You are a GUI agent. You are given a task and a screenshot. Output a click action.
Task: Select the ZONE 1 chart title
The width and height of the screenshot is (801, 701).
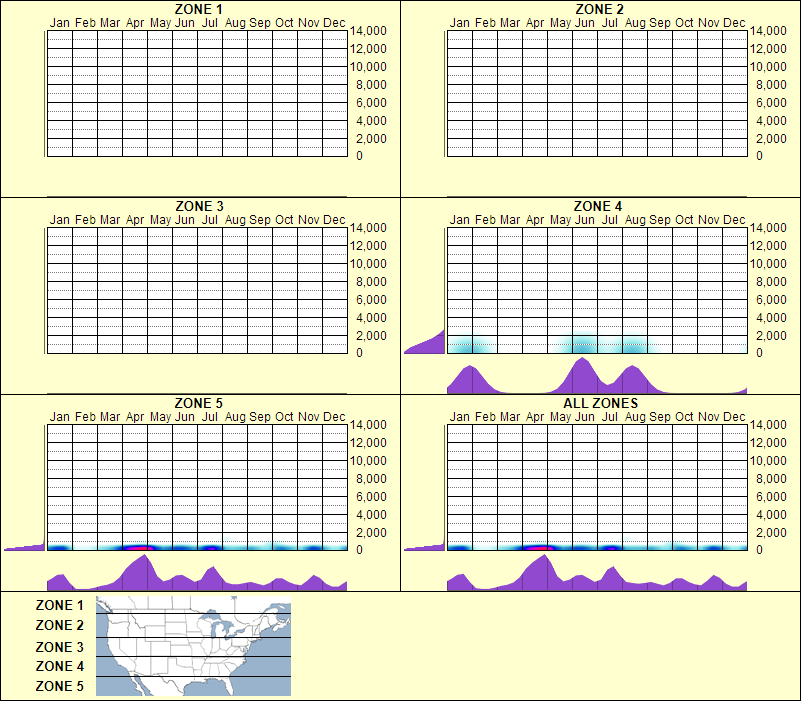(197, 9)
